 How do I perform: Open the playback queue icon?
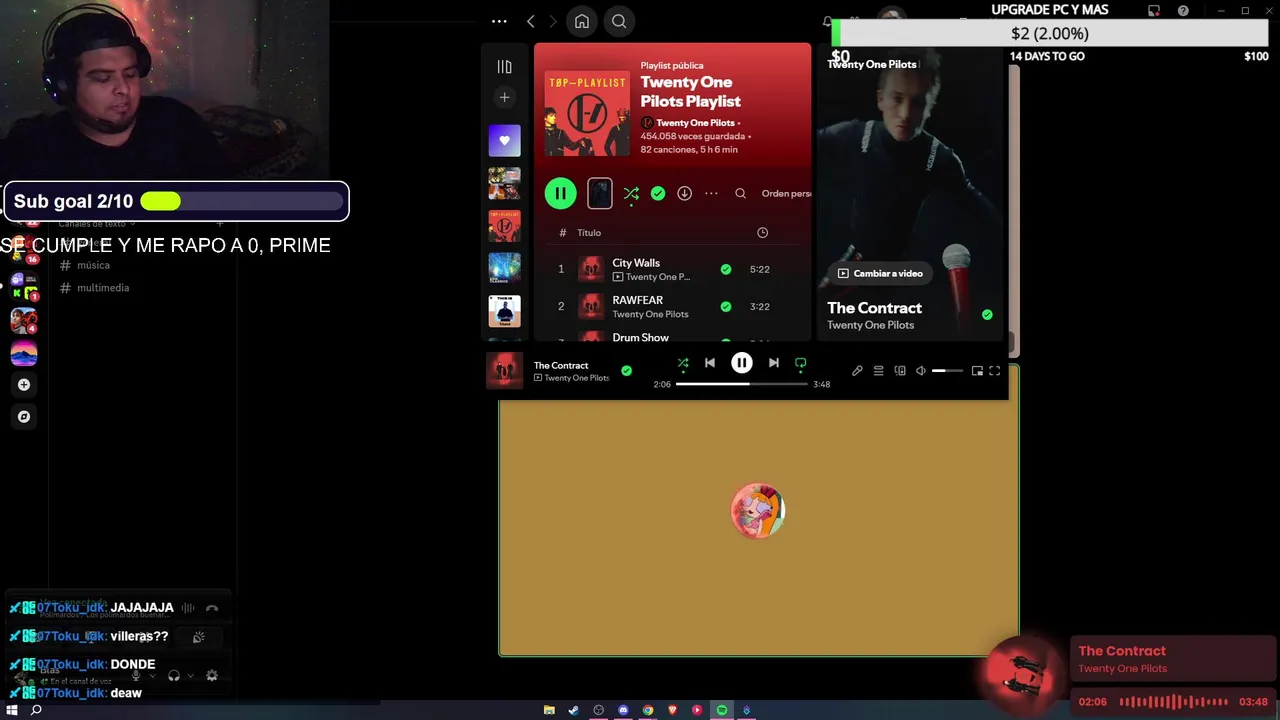[x=878, y=370]
